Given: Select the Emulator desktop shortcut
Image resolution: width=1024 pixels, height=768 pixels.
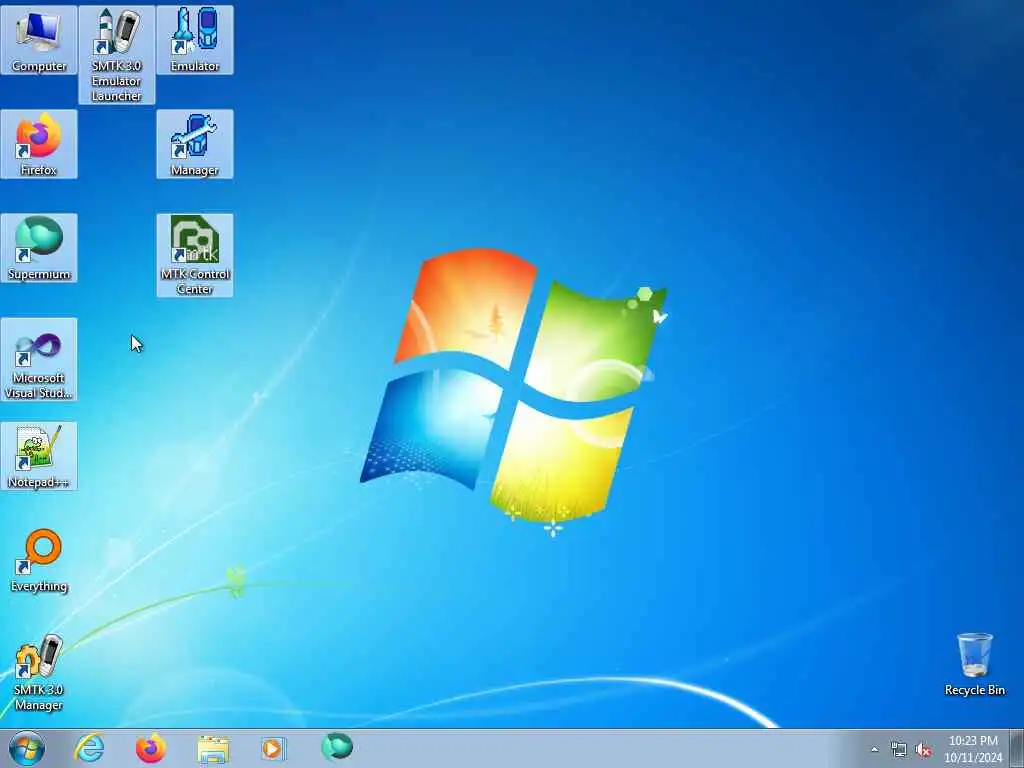Looking at the screenshot, I should pyautogui.click(x=195, y=40).
